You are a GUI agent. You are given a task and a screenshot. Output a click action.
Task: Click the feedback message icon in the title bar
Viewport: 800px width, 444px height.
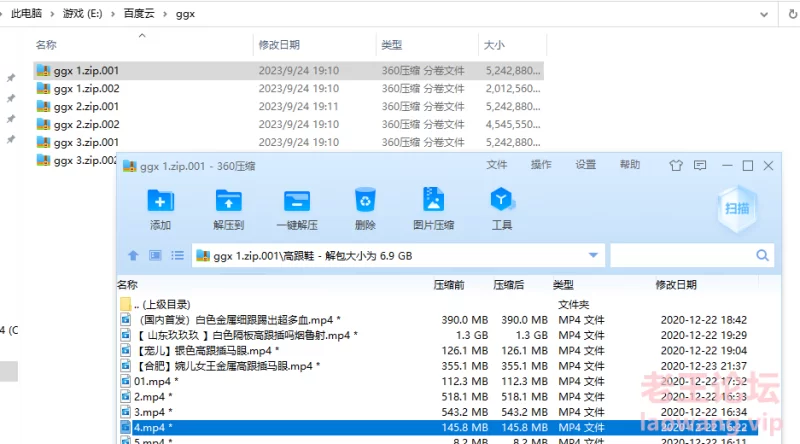point(700,165)
